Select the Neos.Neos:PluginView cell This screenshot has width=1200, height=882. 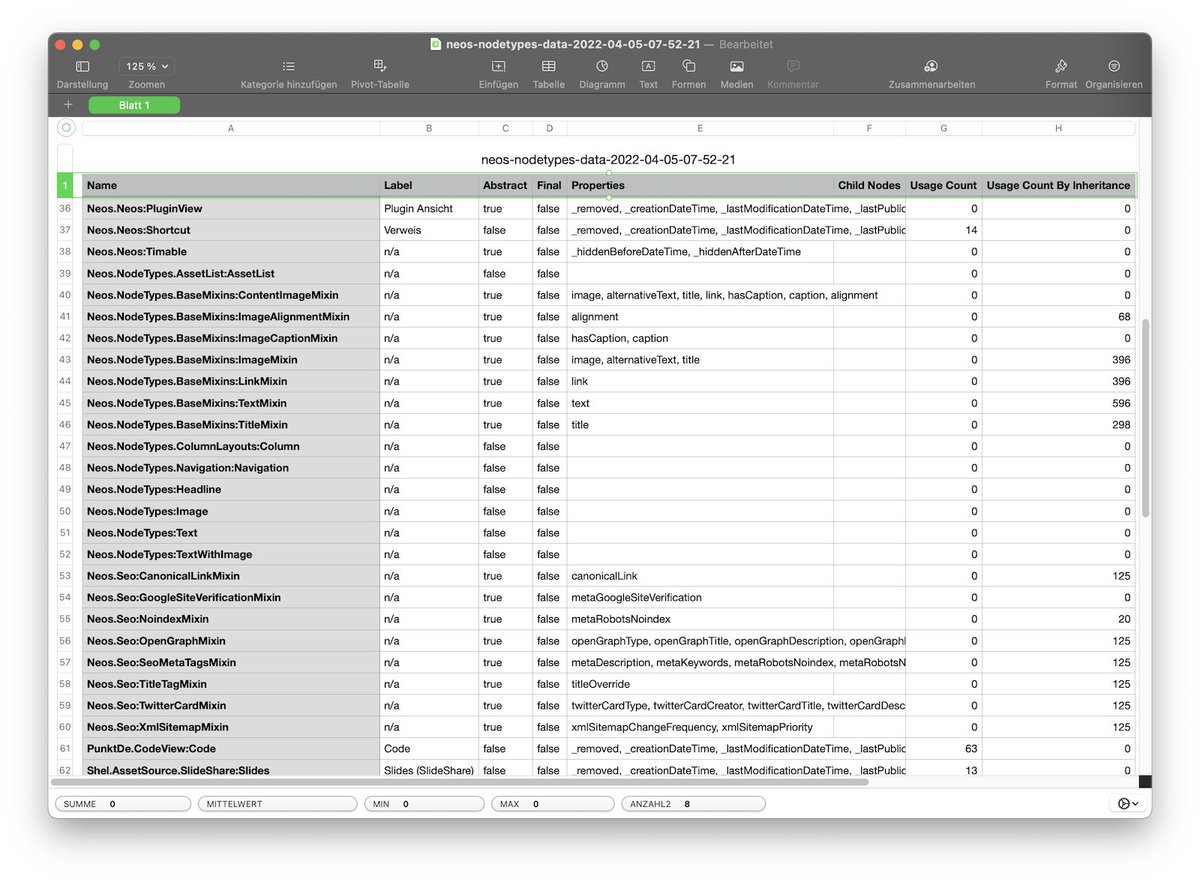(x=231, y=209)
